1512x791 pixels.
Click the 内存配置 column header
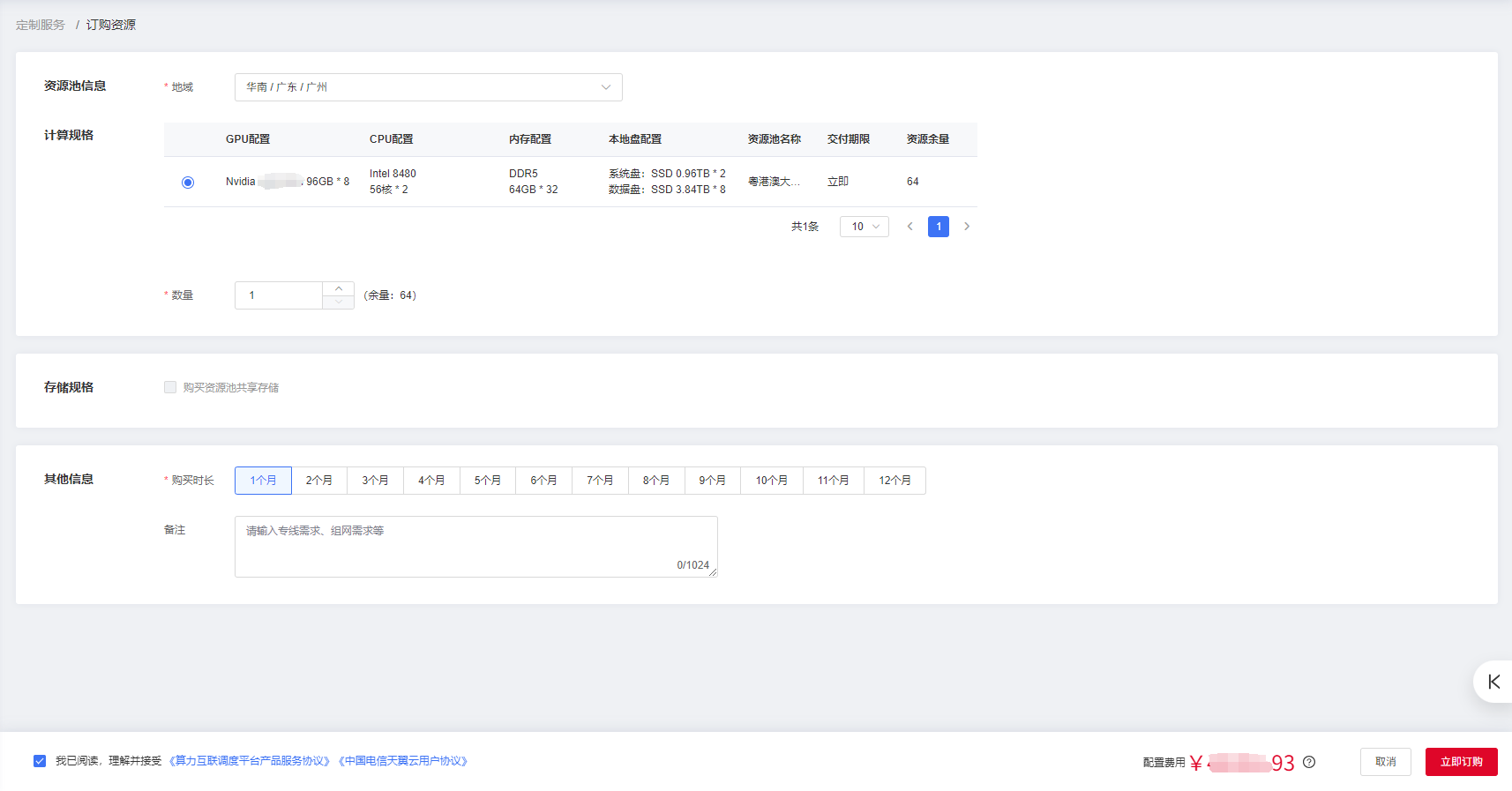pos(530,139)
